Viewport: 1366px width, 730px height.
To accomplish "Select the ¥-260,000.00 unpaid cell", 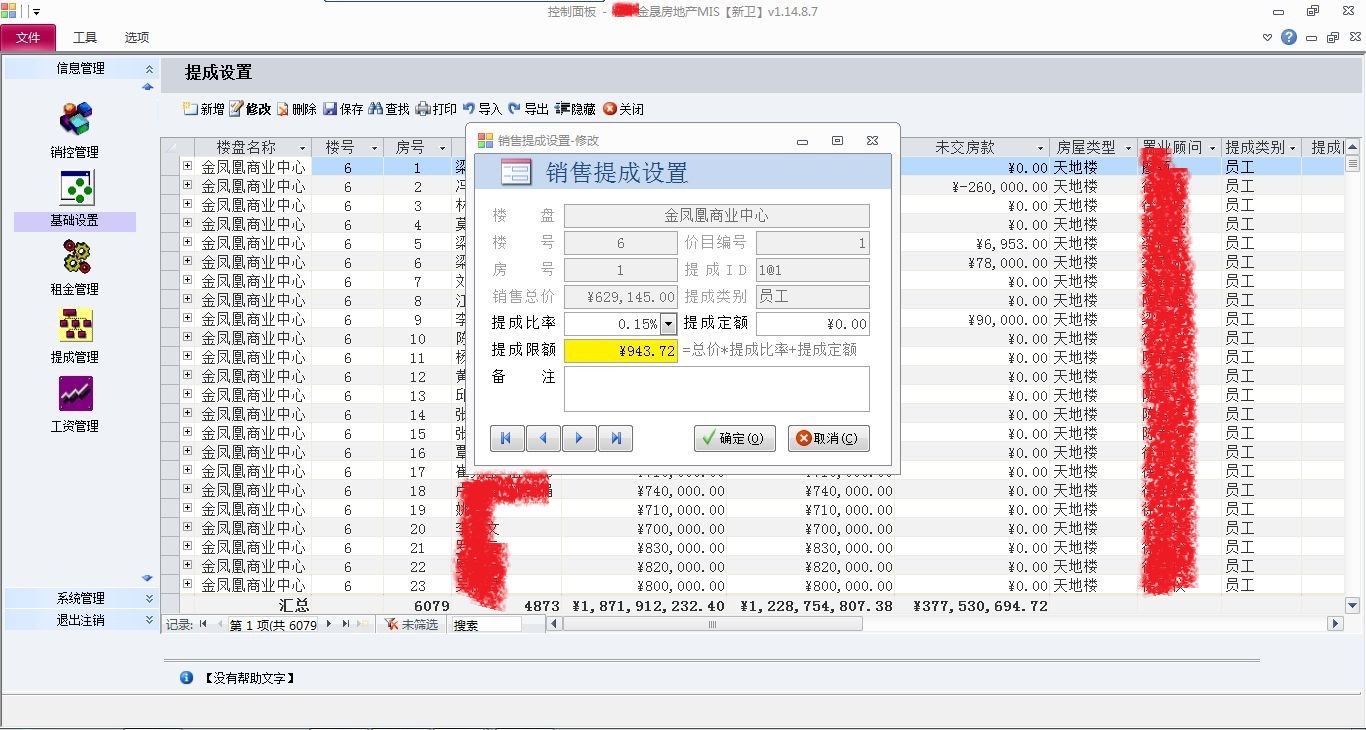I will tap(976, 186).
